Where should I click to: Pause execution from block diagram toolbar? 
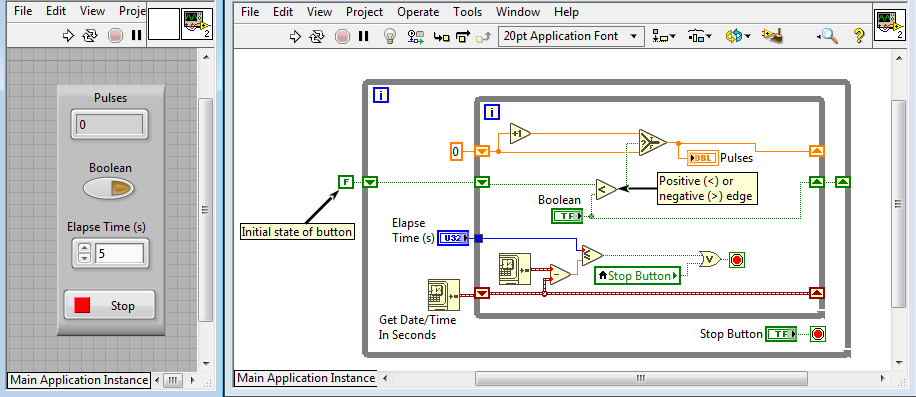pyautogui.click(x=363, y=36)
